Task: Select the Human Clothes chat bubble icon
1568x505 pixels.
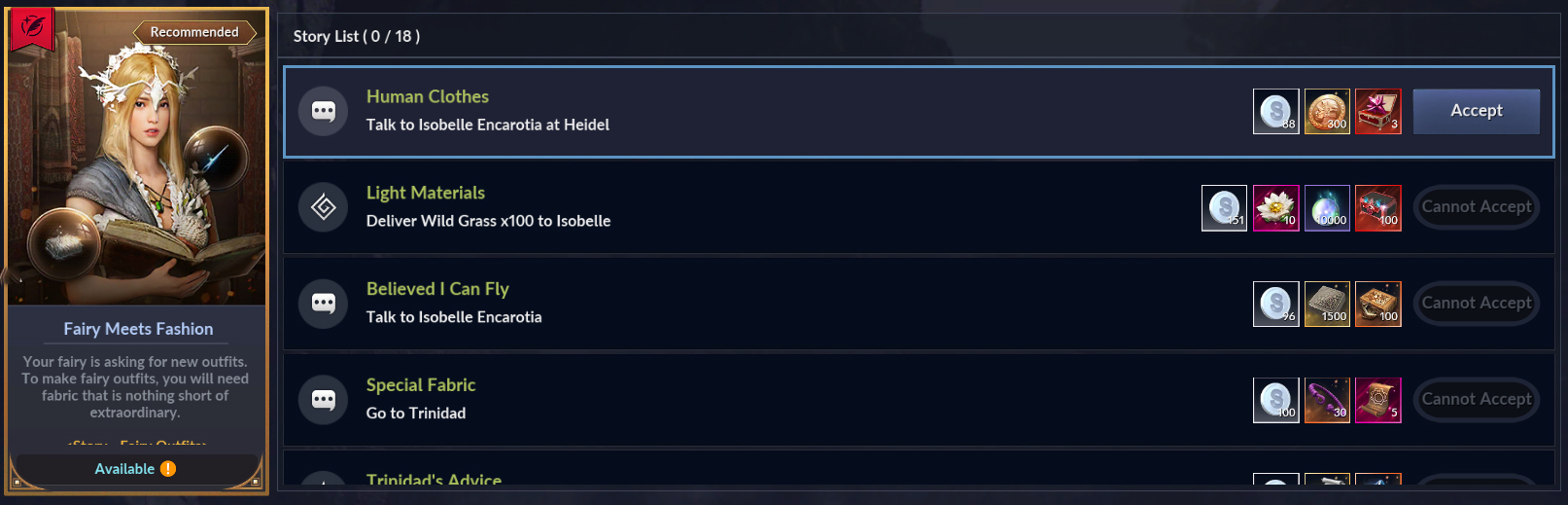Action: coord(324,111)
